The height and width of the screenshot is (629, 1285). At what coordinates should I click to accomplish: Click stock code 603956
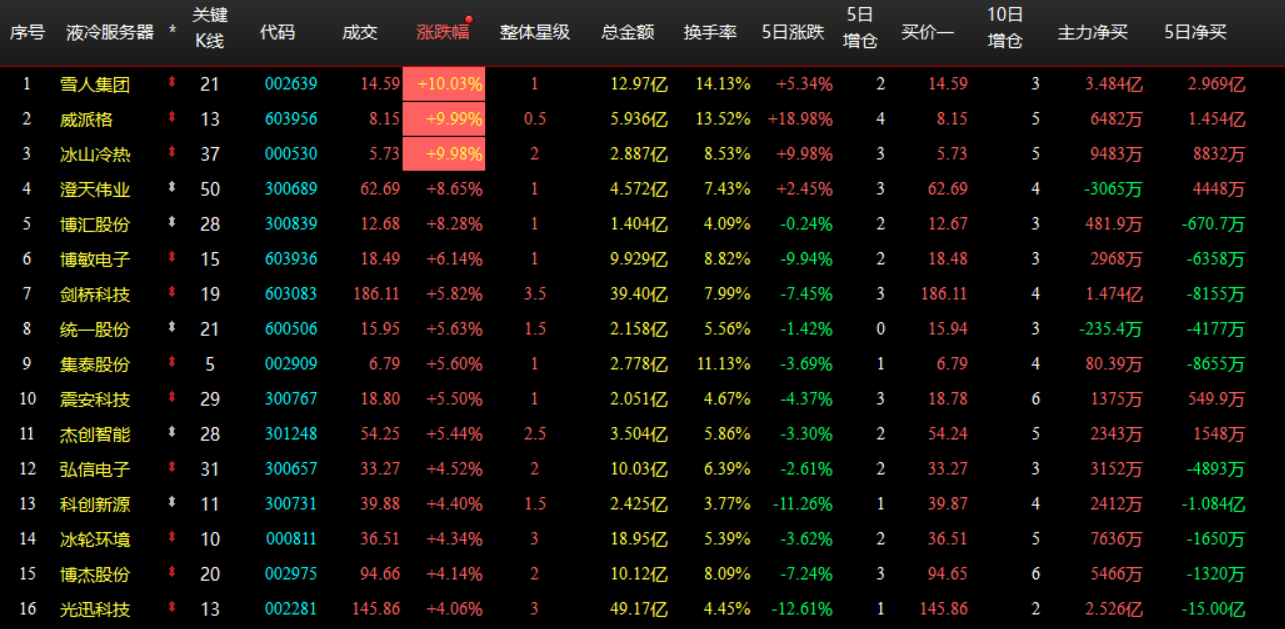click(291, 119)
